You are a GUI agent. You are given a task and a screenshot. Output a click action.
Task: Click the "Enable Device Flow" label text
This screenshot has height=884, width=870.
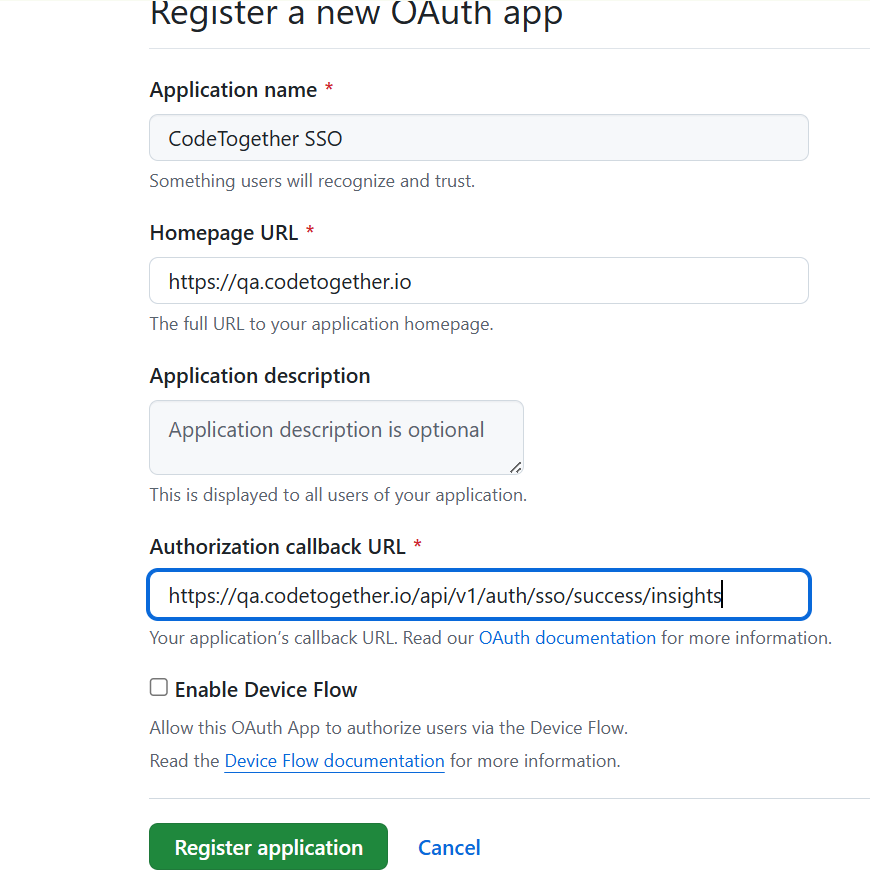click(x=266, y=690)
